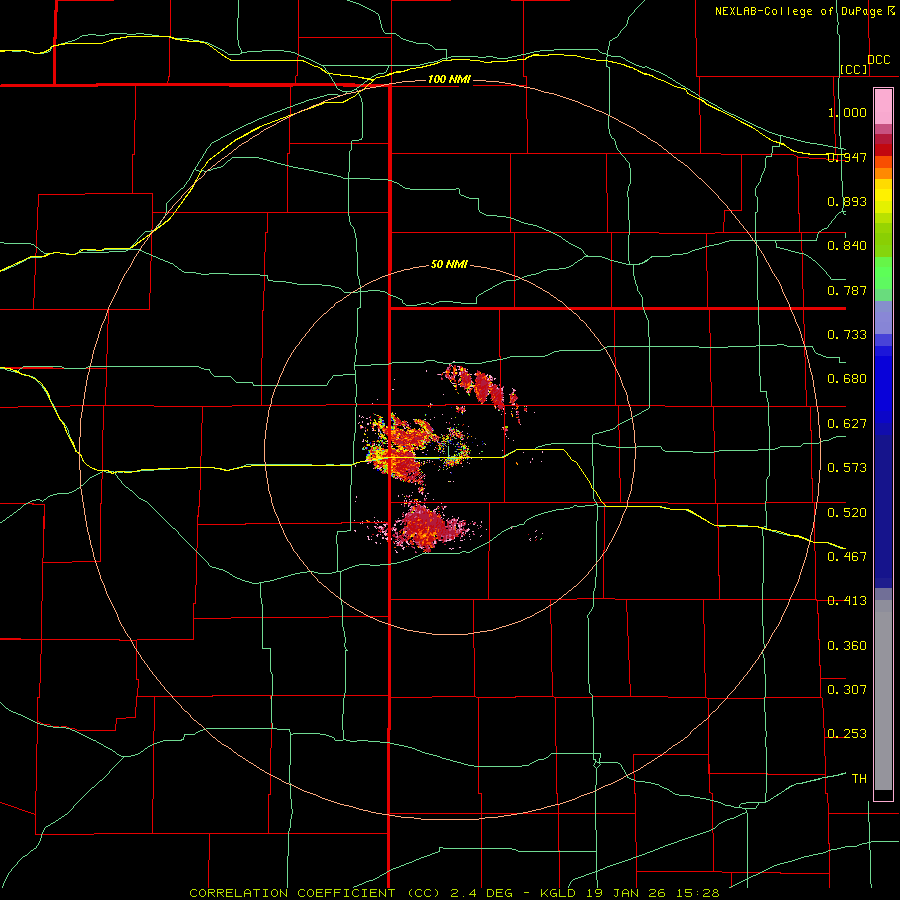Select the 0.413 colorbar value
900x900 pixels.
847,601
